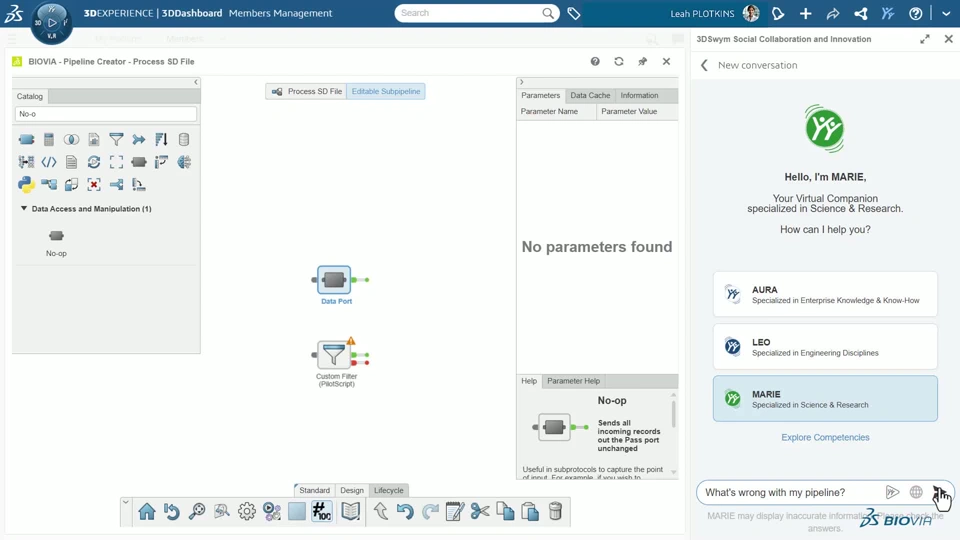The width and height of the screenshot is (960, 540).
Task: Open settings gear in the bottom toolbar
Action: pyautogui.click(x=247, y=511)
